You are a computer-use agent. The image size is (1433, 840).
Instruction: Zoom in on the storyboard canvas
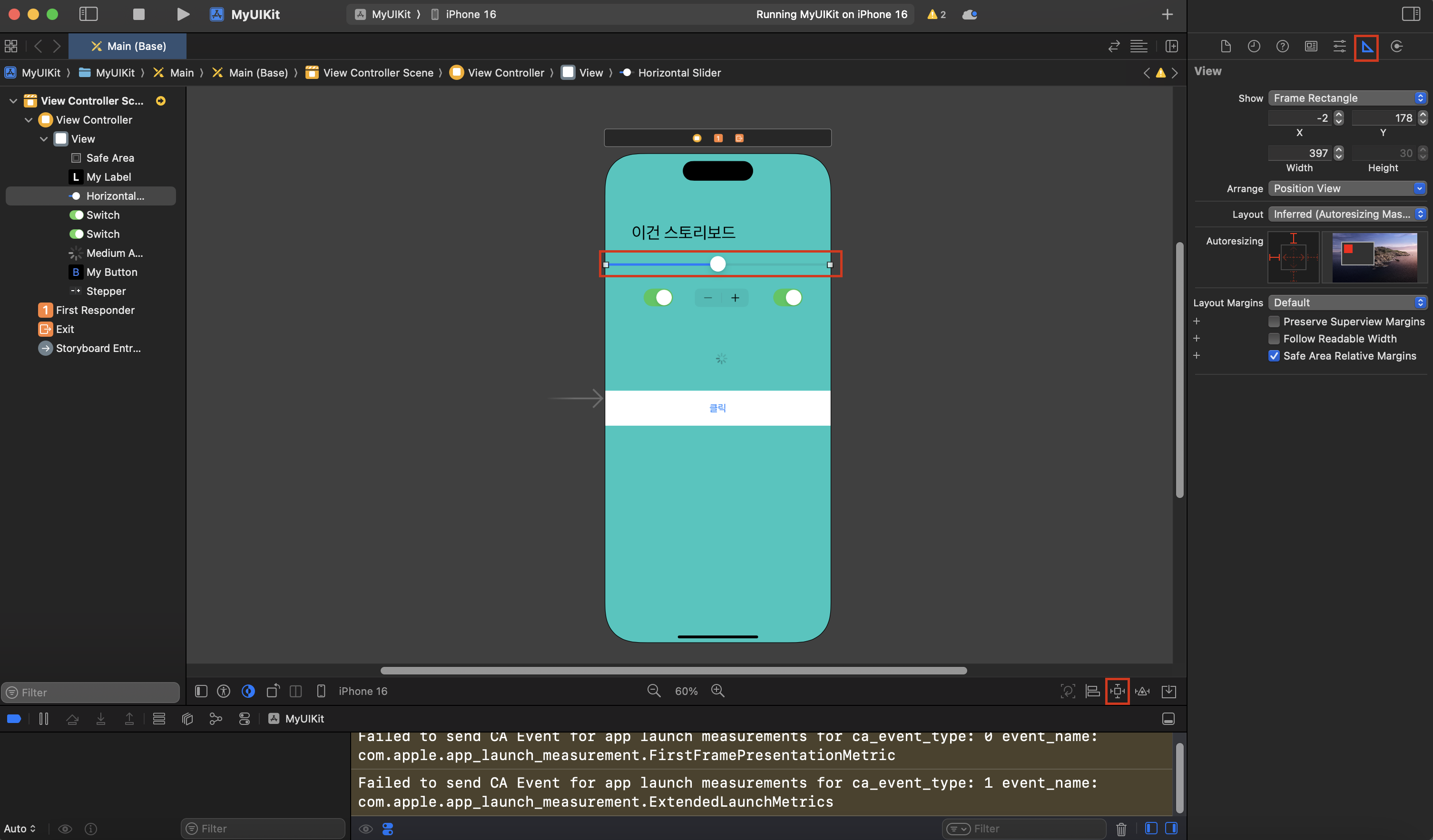[x=717, y=691]
